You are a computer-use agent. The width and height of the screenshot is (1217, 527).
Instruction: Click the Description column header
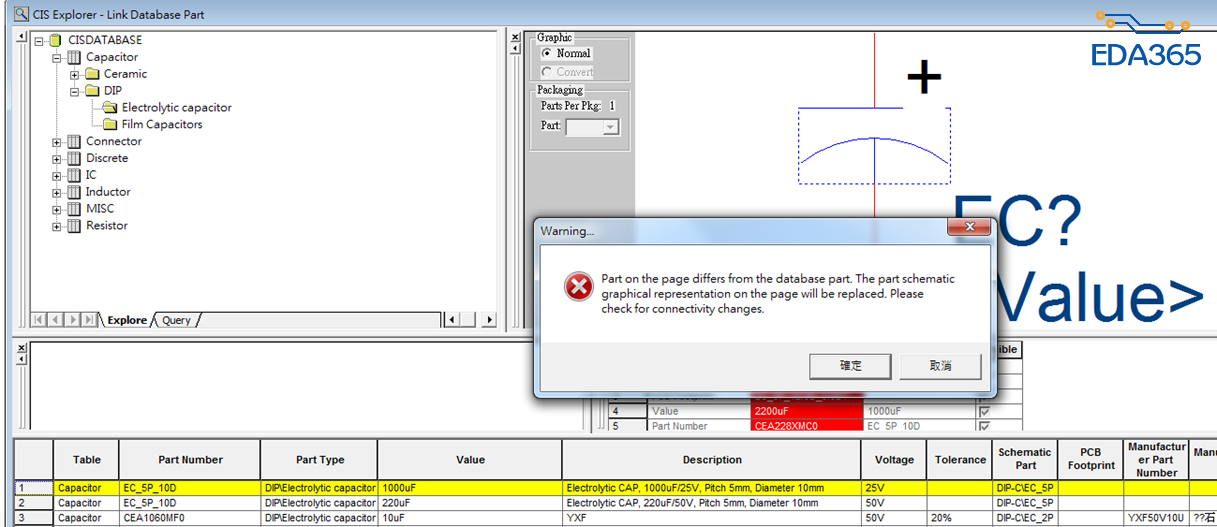[712, 460]
